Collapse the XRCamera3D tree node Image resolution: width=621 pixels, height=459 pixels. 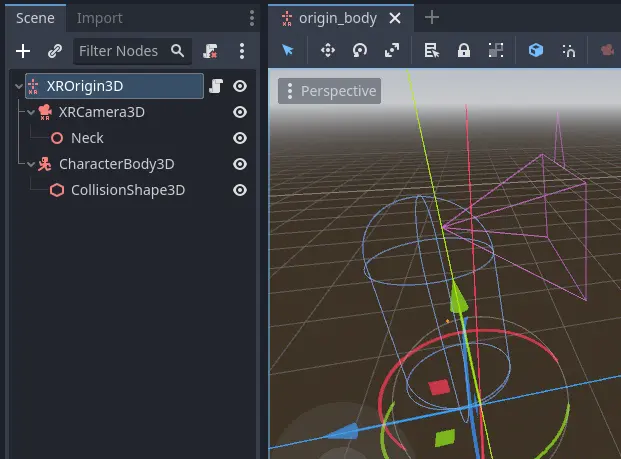(x=31, y=112)
